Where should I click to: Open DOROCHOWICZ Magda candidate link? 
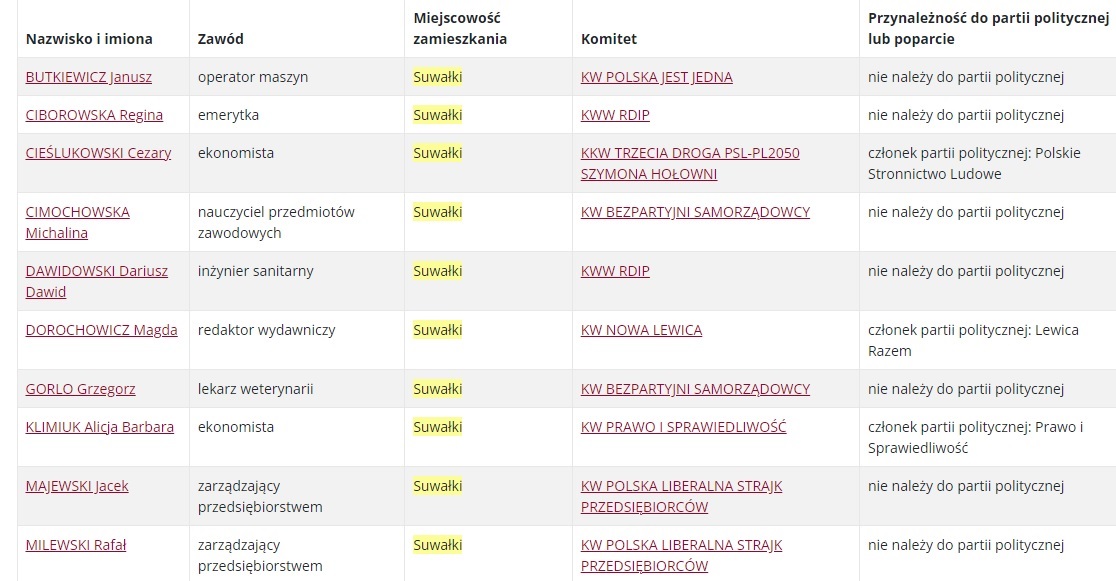coord(101,330)
